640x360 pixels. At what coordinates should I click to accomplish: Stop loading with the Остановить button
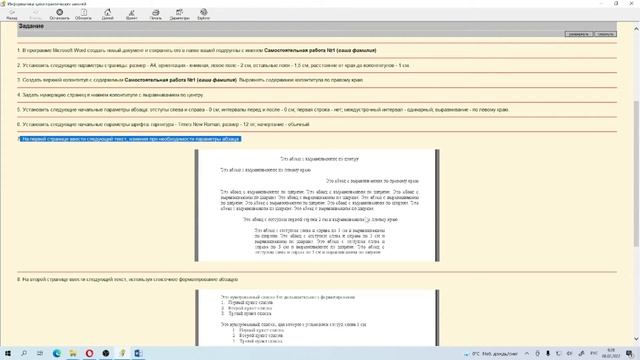(x=60, y=14)
